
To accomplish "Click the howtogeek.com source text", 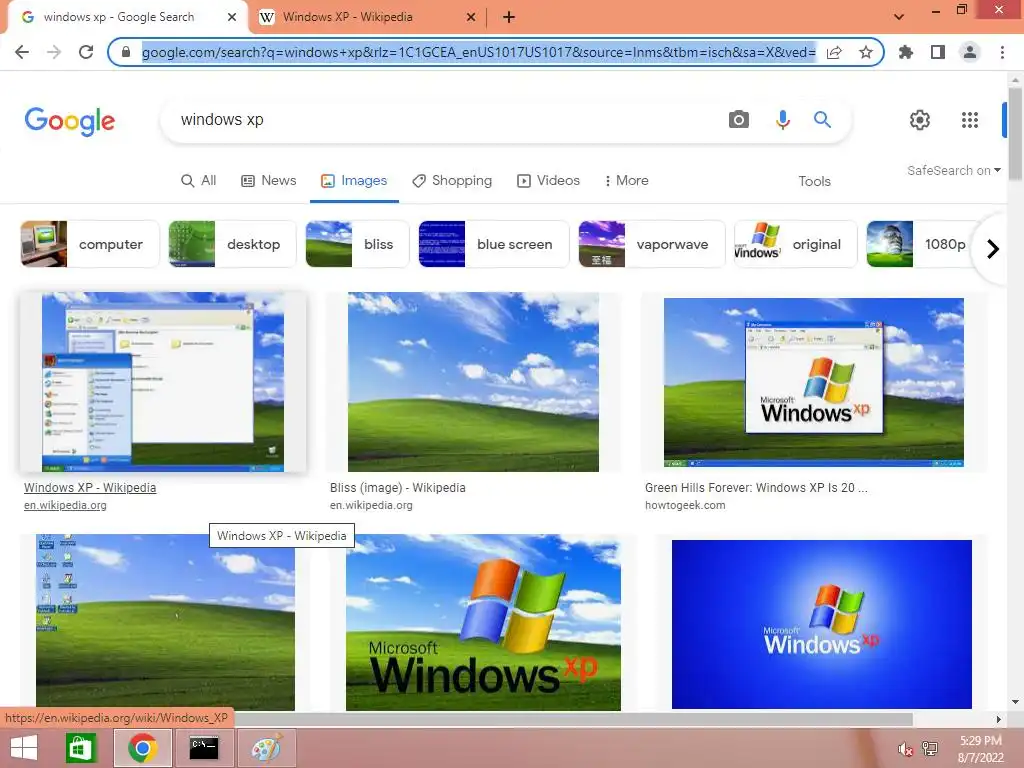I will coord(685,505).
